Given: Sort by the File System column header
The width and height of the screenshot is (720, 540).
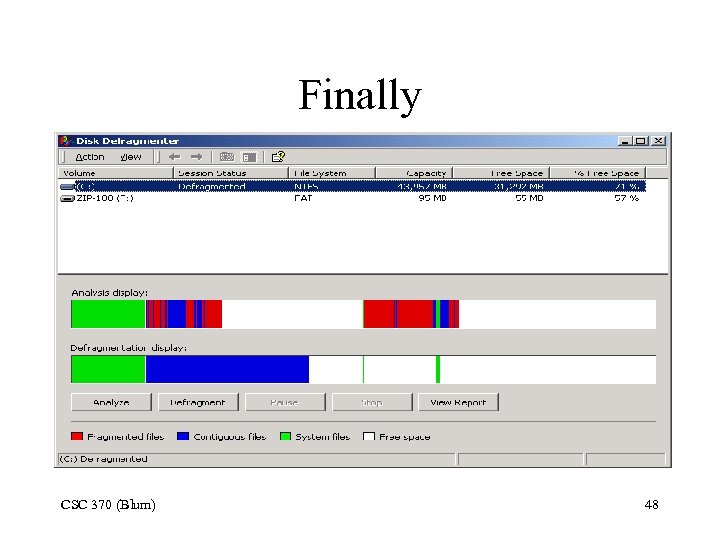Looking at the screenshot, I should (x=332, y=173).
